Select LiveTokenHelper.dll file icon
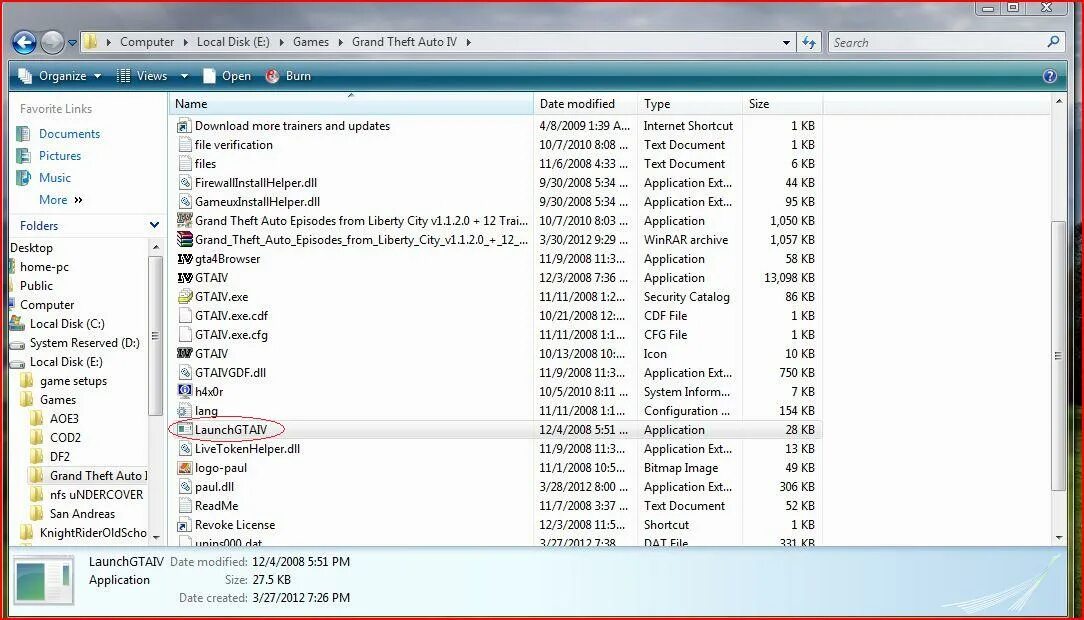The image size is (1084, 620). 184,449
